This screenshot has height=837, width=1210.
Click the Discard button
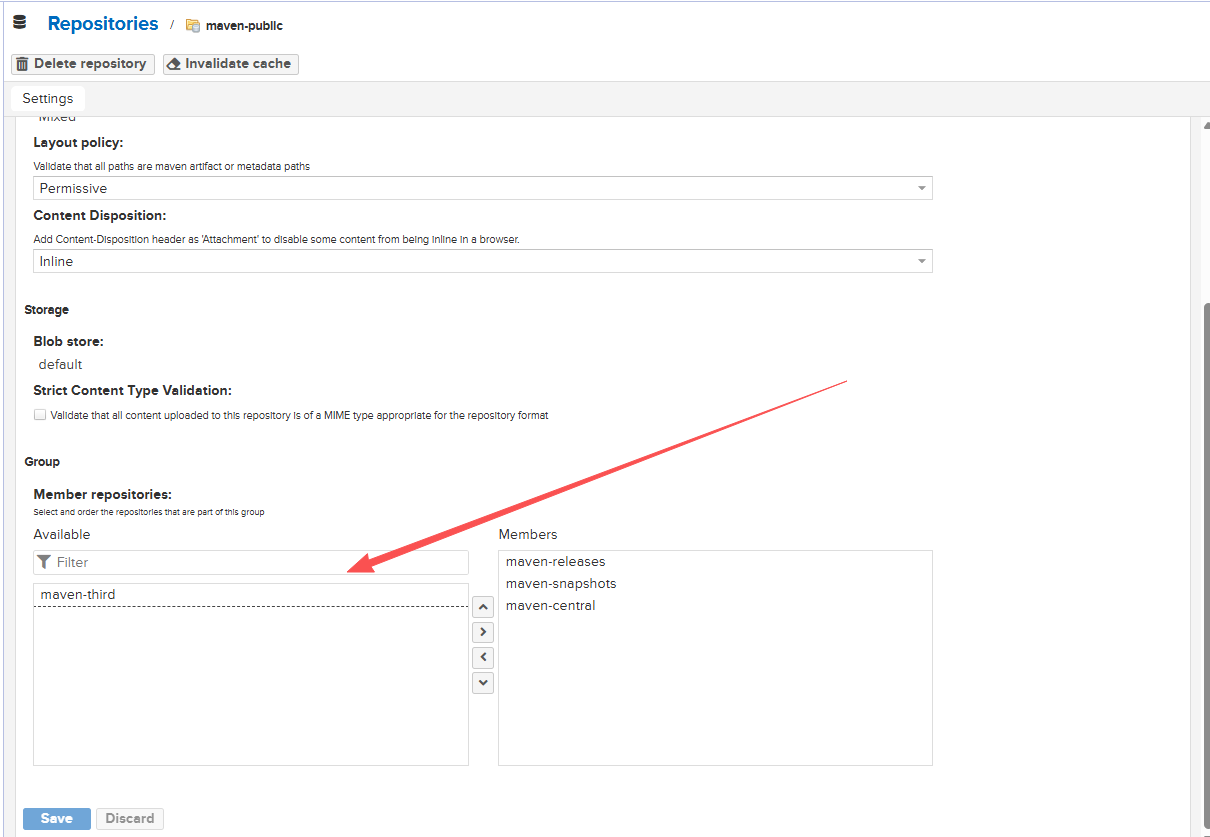(130, 819)
